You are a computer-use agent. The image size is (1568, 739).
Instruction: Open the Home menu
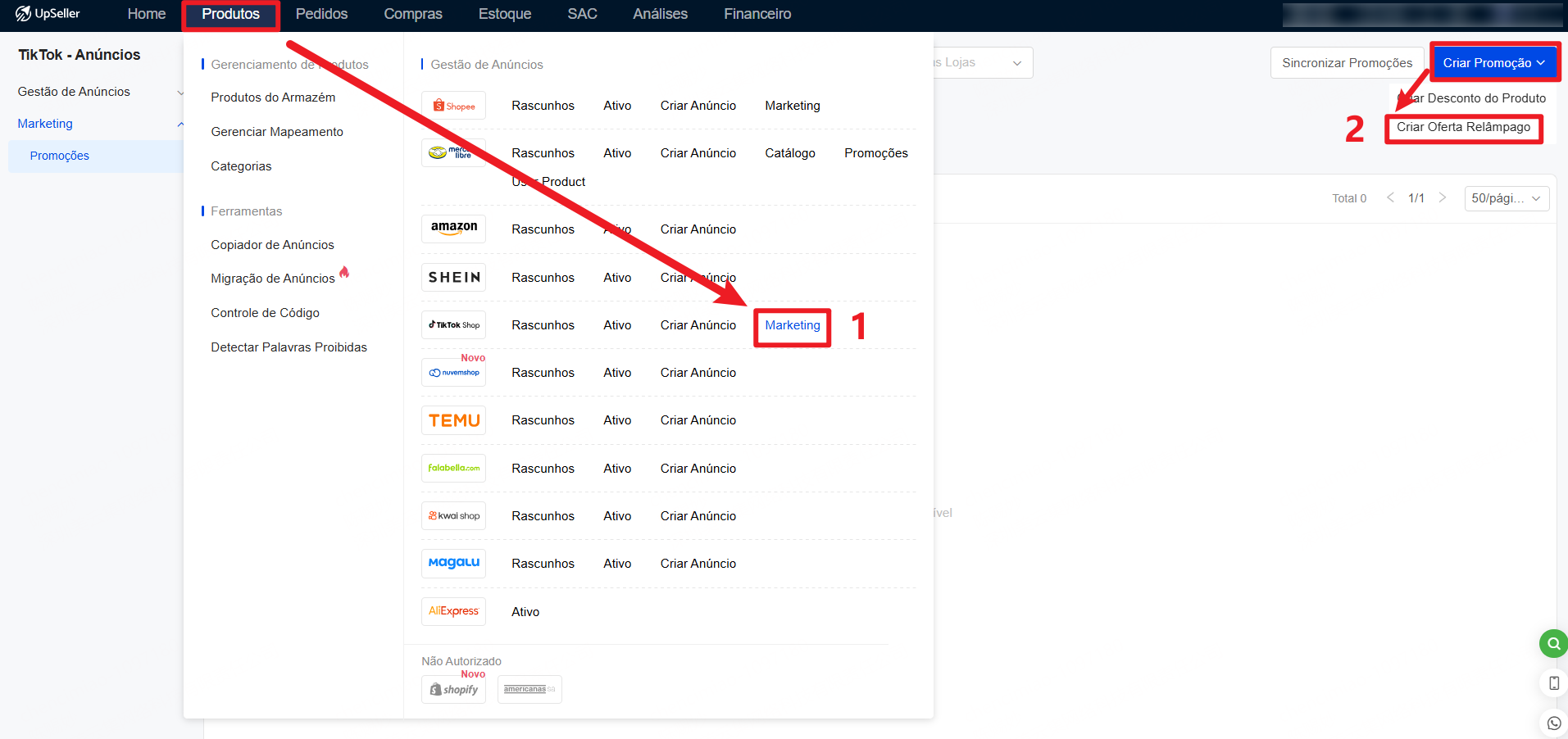tap(147, 14)
